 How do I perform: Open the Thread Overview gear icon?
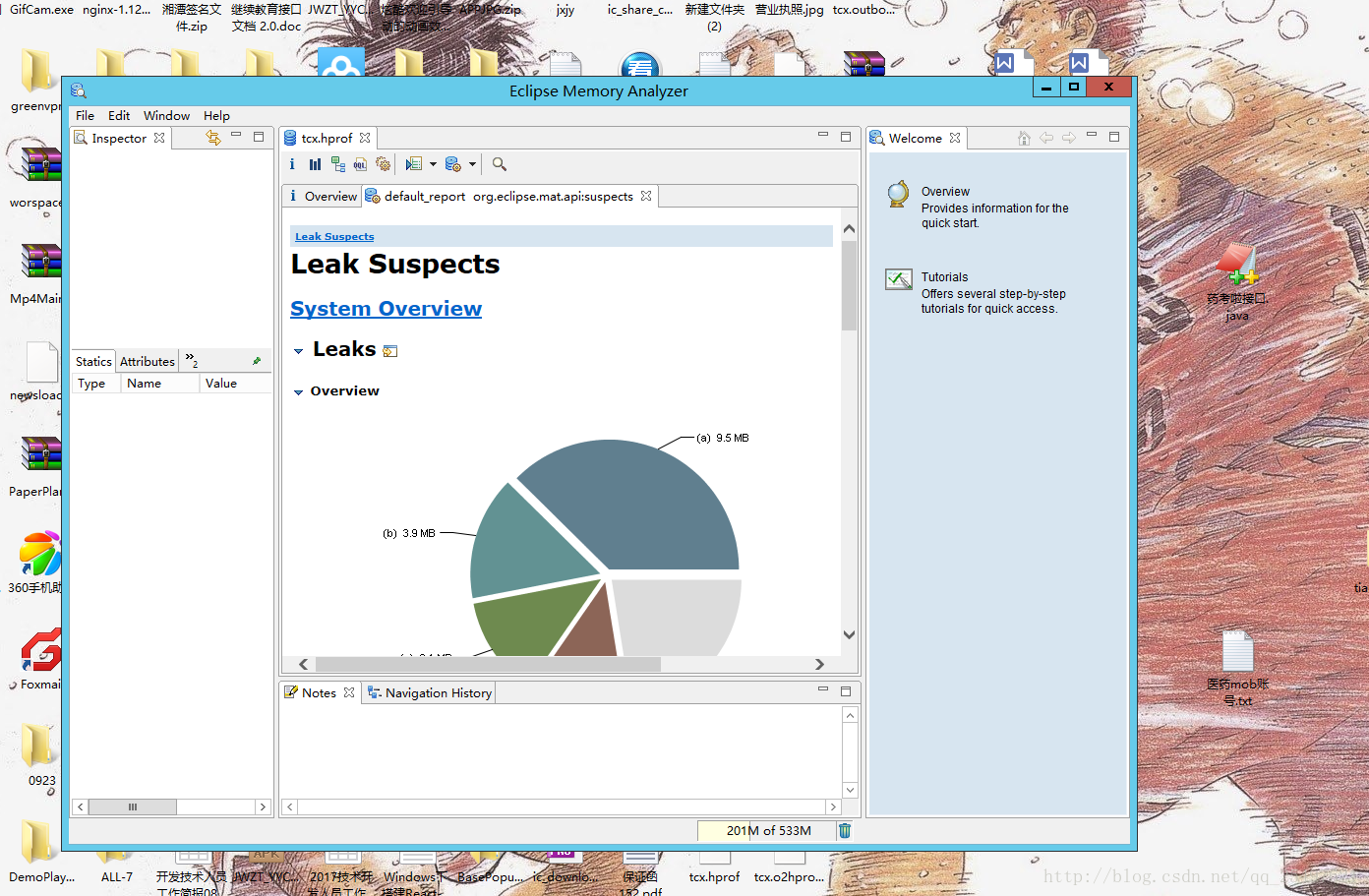point(383,164)
